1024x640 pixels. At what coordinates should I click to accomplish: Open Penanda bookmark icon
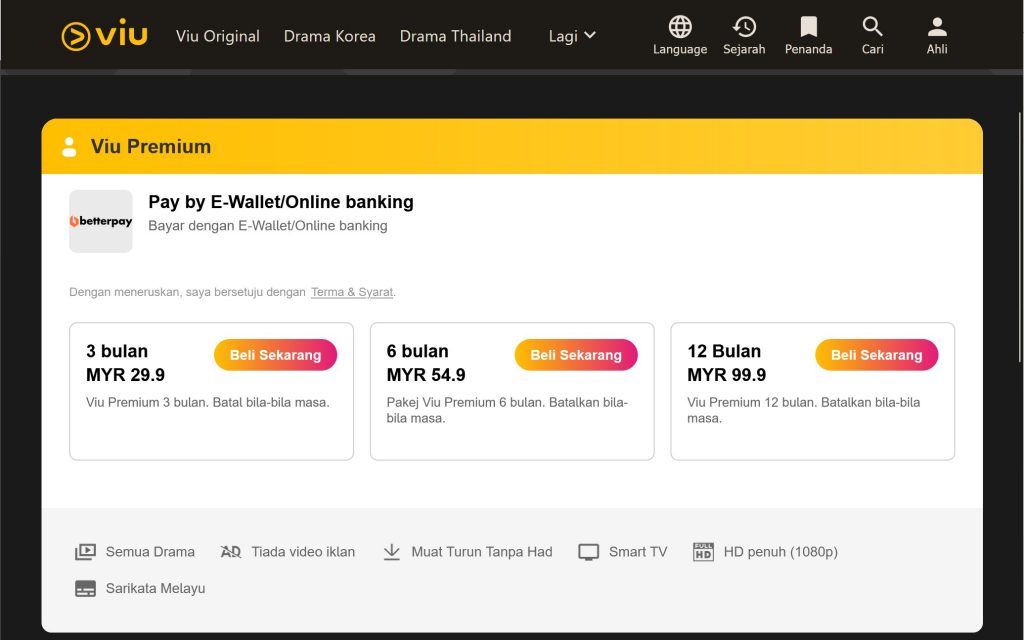808,27
